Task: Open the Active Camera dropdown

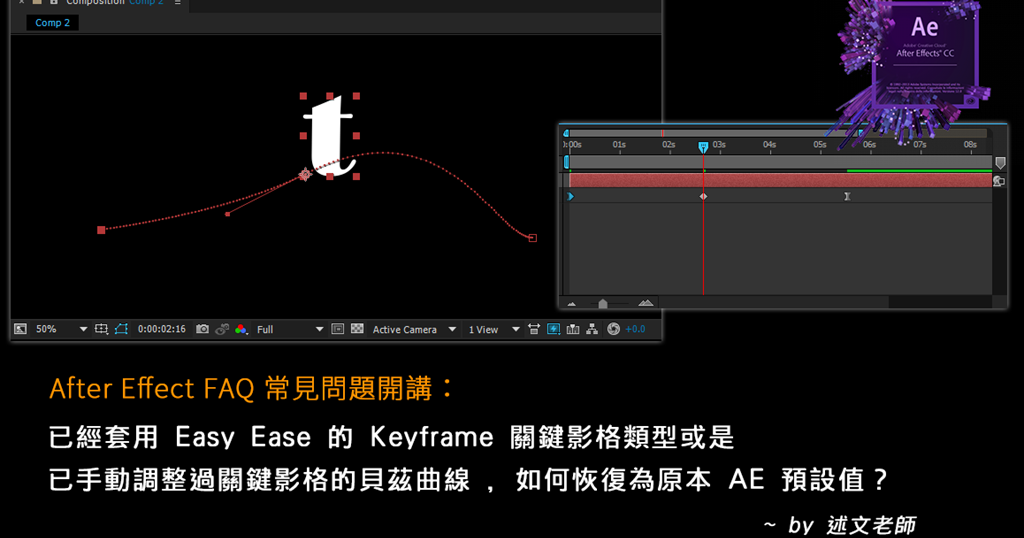Action: (414, 329)
